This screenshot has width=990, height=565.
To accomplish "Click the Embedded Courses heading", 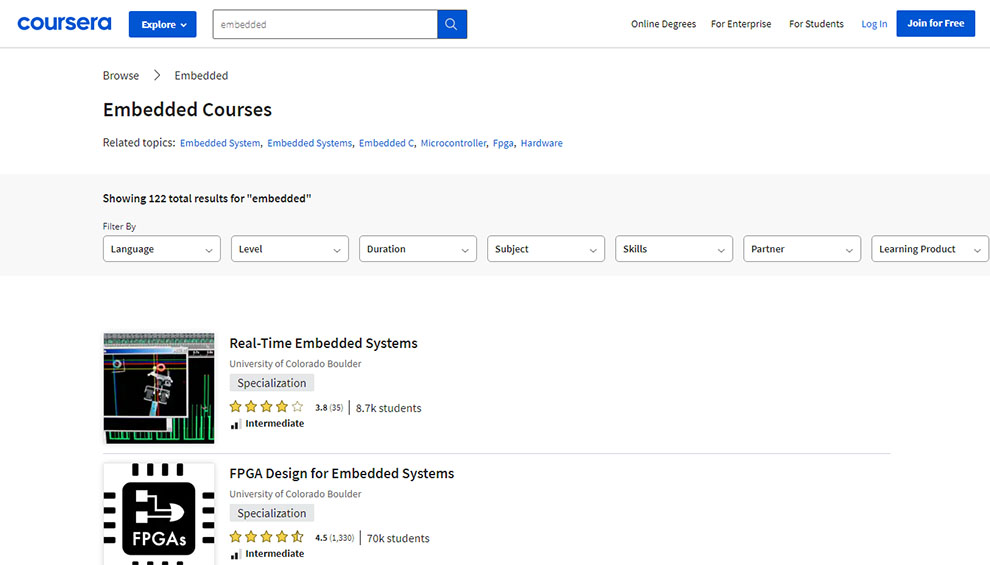I will pyautogui.click(x=188, y=109).
